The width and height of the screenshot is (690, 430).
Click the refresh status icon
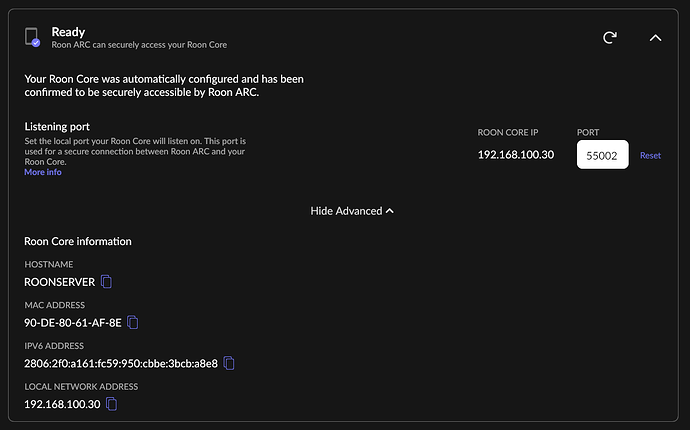click(609, 37)
